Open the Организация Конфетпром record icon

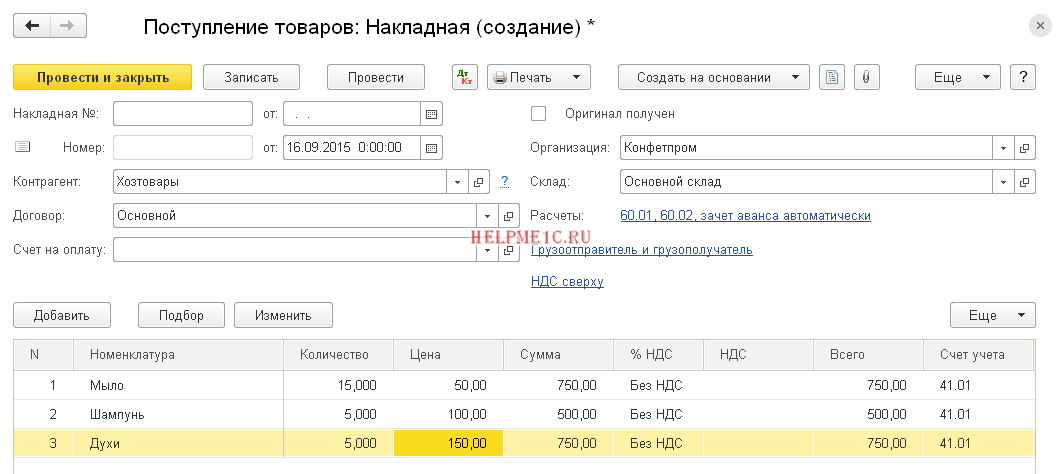pos(1023,147)
